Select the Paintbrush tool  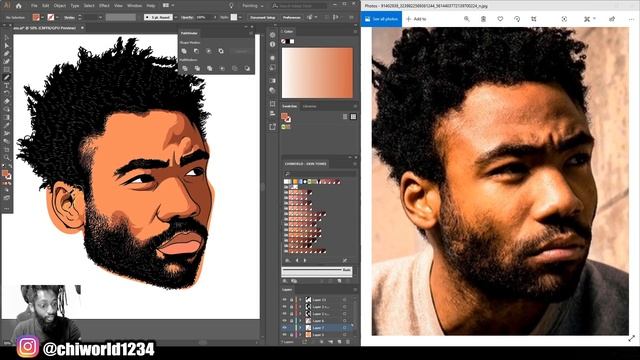tap(7, 78)
